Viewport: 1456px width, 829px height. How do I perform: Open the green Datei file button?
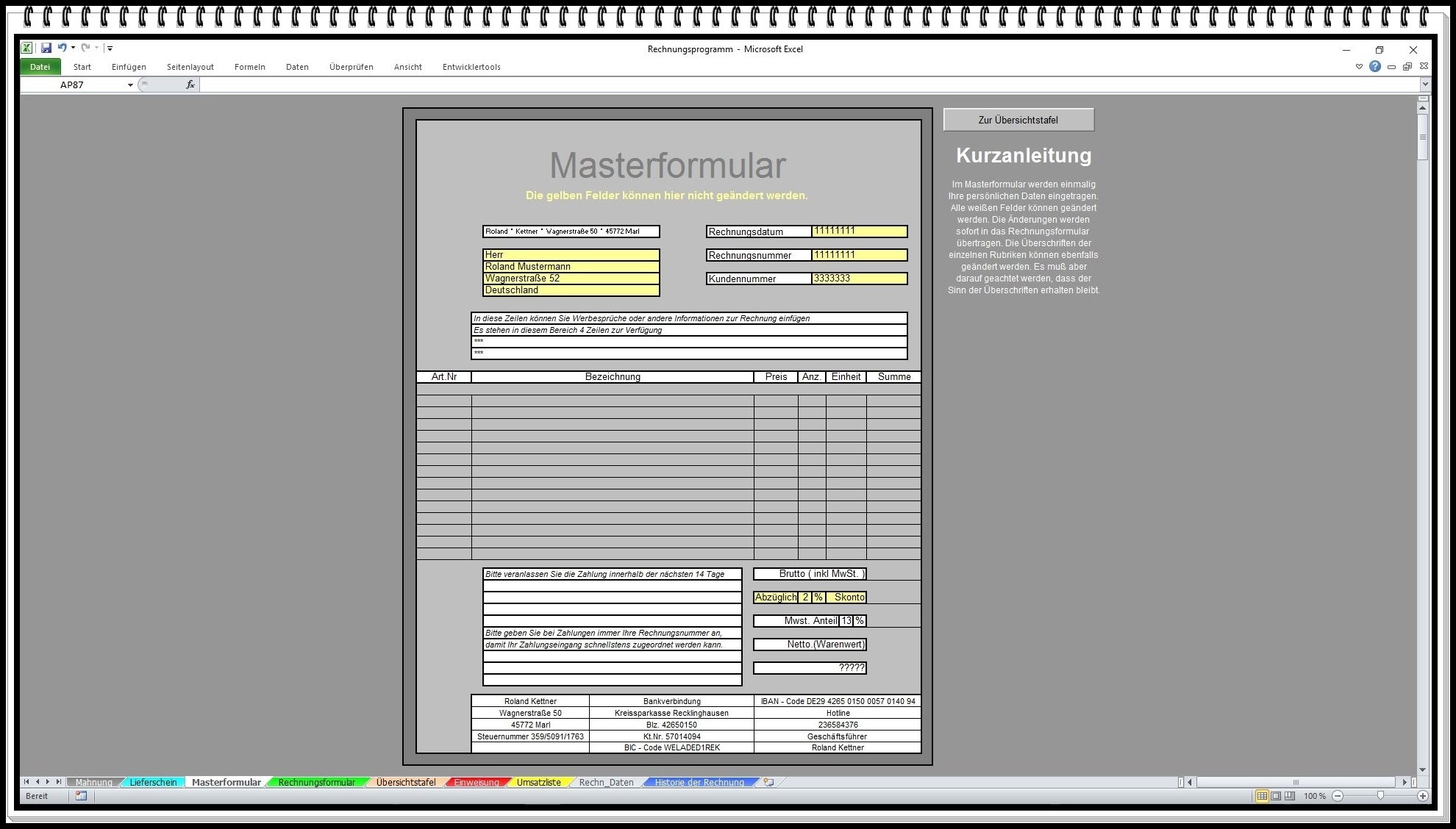[40, 67]
